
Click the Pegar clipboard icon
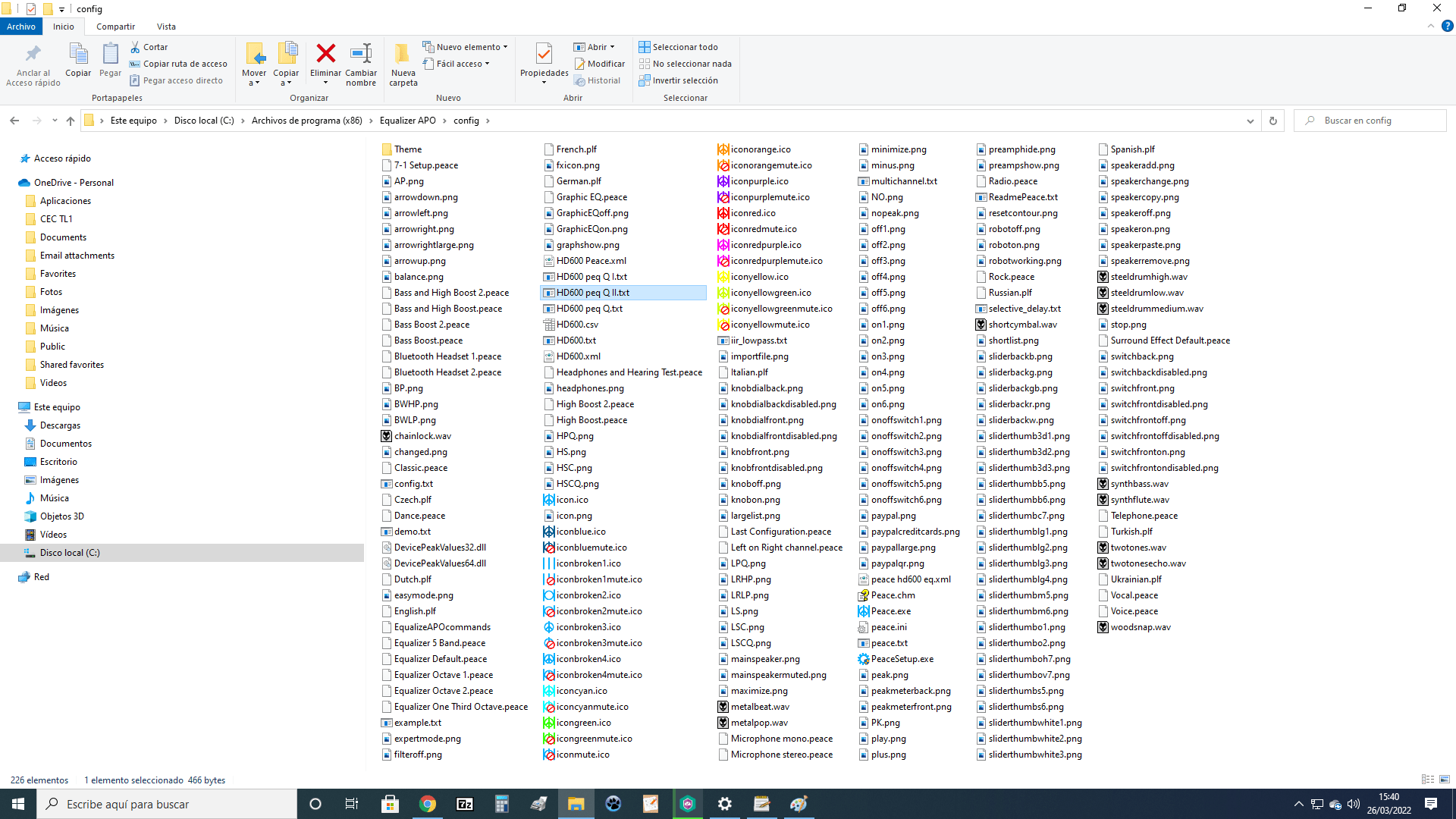(110, 54)
